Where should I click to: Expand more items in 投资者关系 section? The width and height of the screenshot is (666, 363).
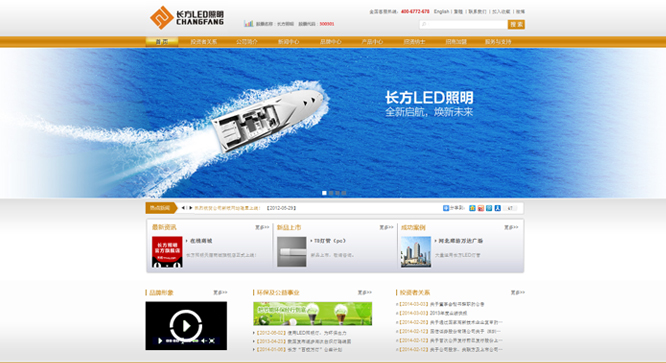tap(517, 293)
